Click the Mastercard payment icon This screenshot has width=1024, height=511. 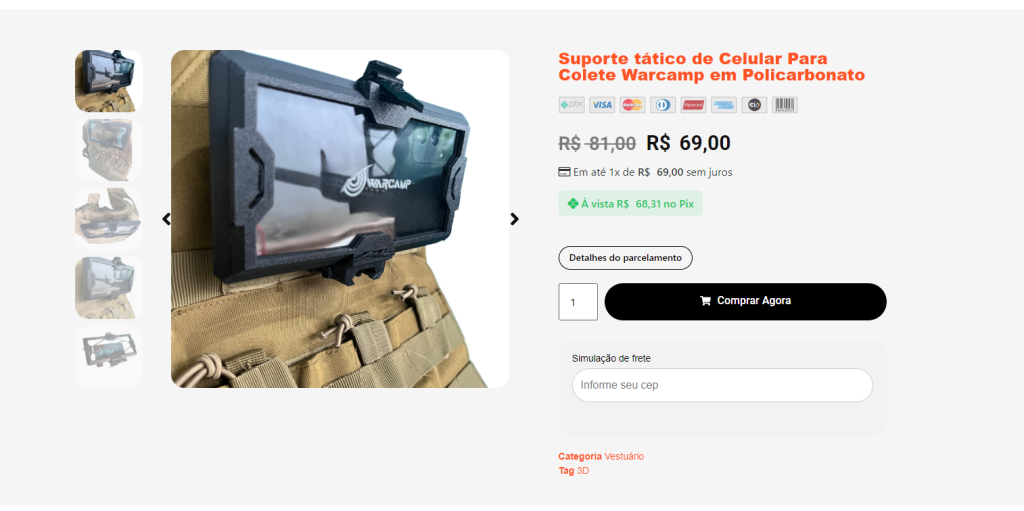(632, 105)
